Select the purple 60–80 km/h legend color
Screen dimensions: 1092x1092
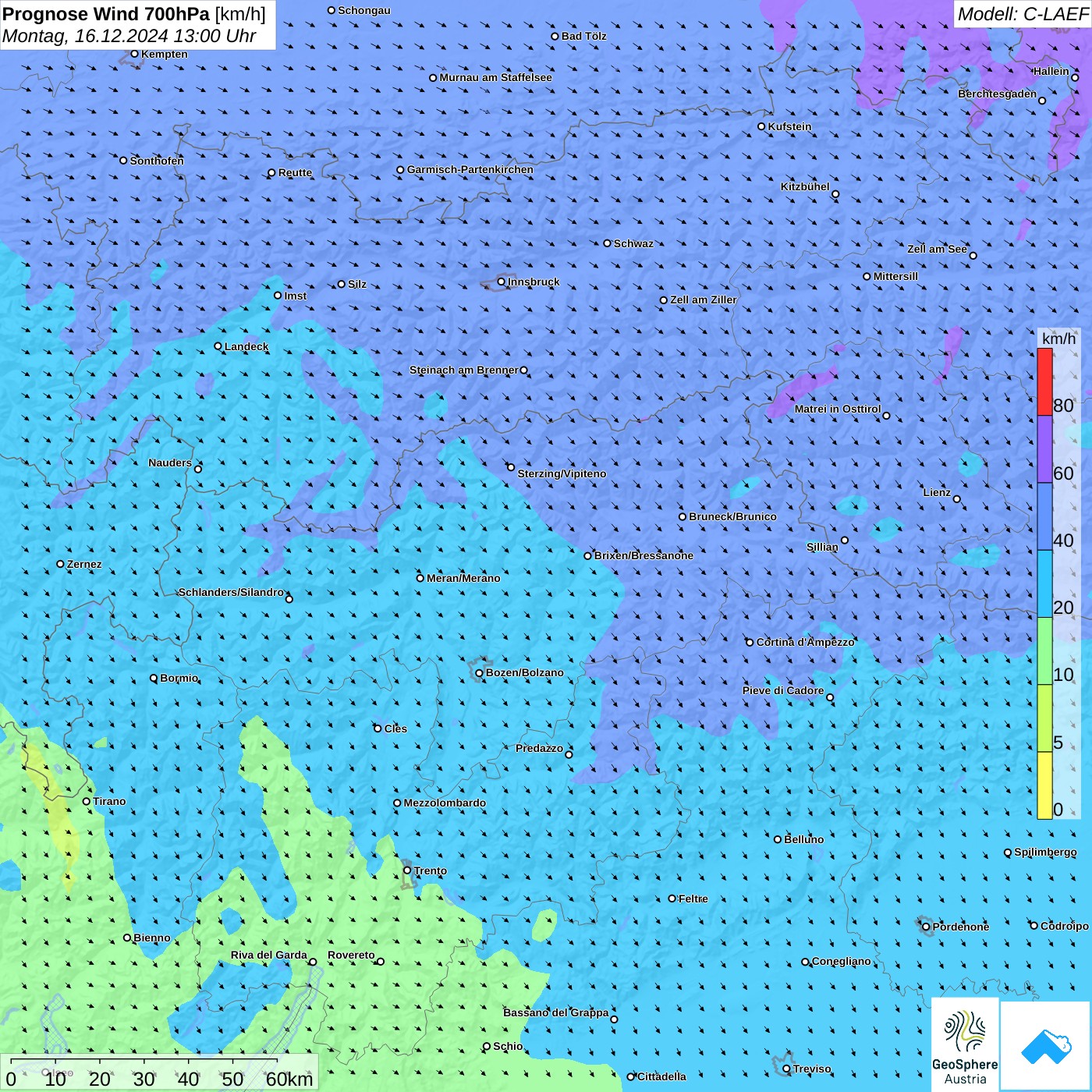point(1044,449)
